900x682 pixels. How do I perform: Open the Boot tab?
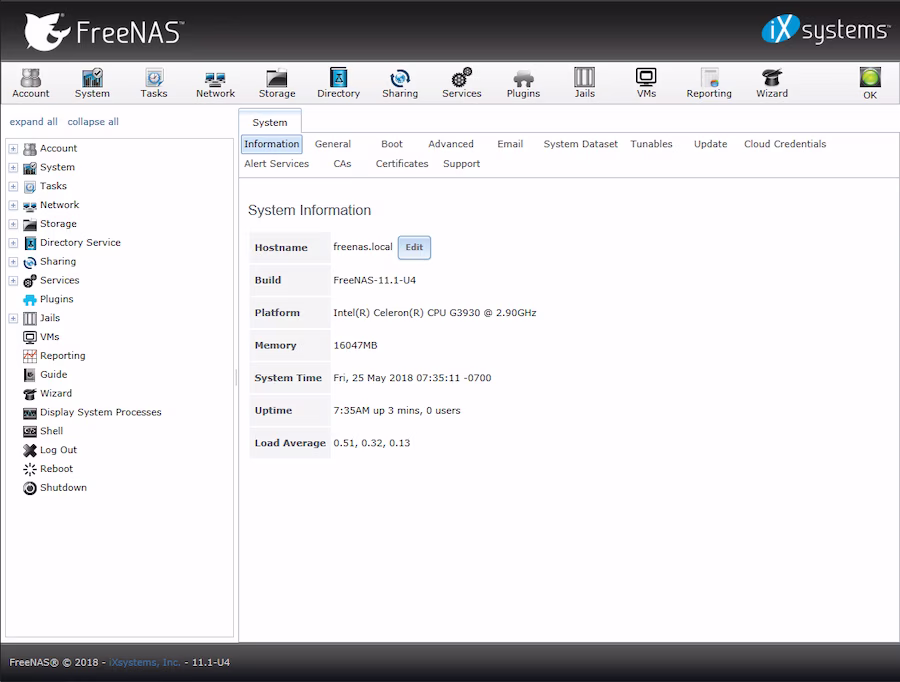[391, 144]
